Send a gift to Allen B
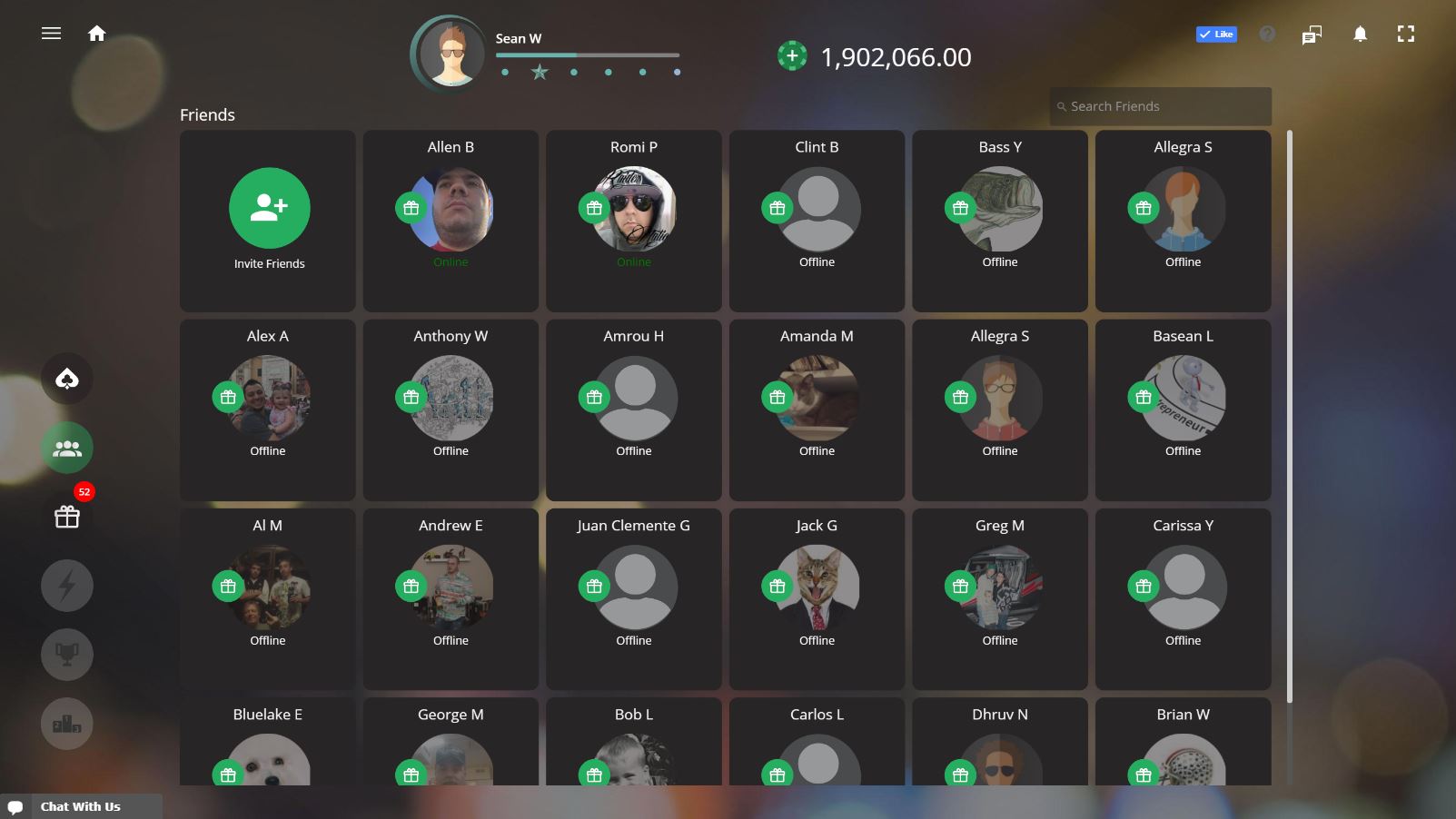 coord(411,209)
